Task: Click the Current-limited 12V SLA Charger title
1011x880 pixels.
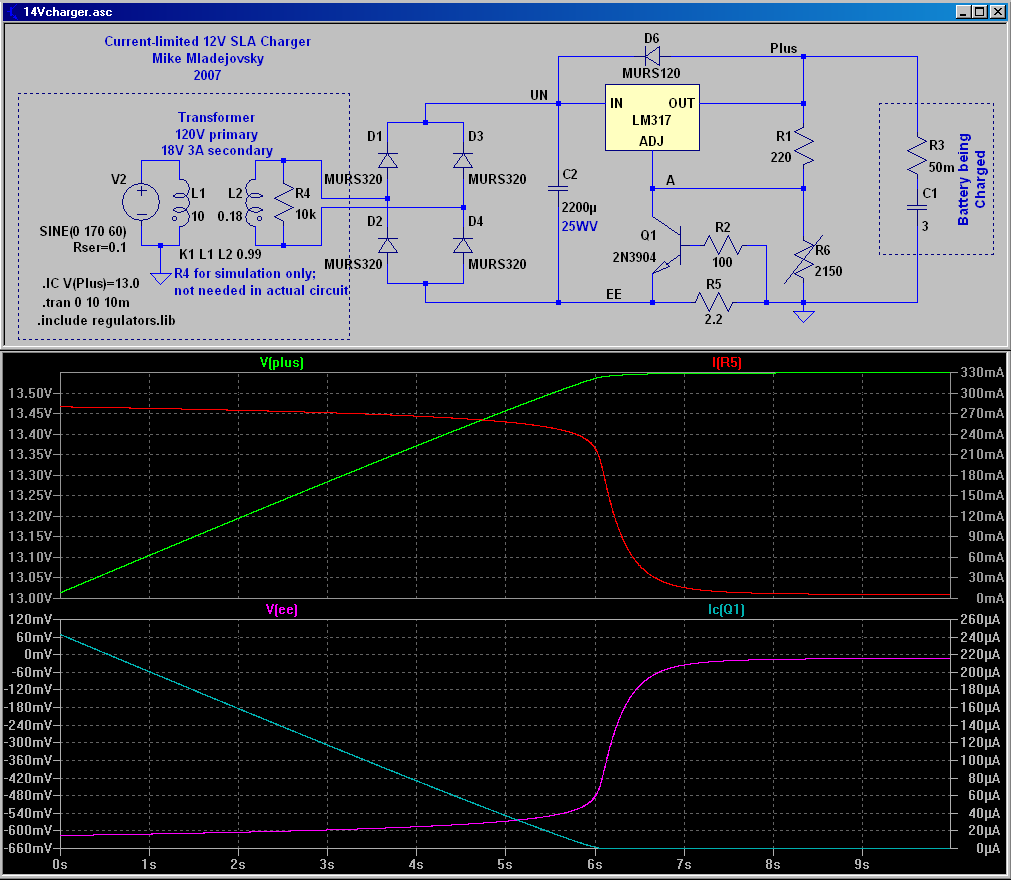Action: (208, 41)
